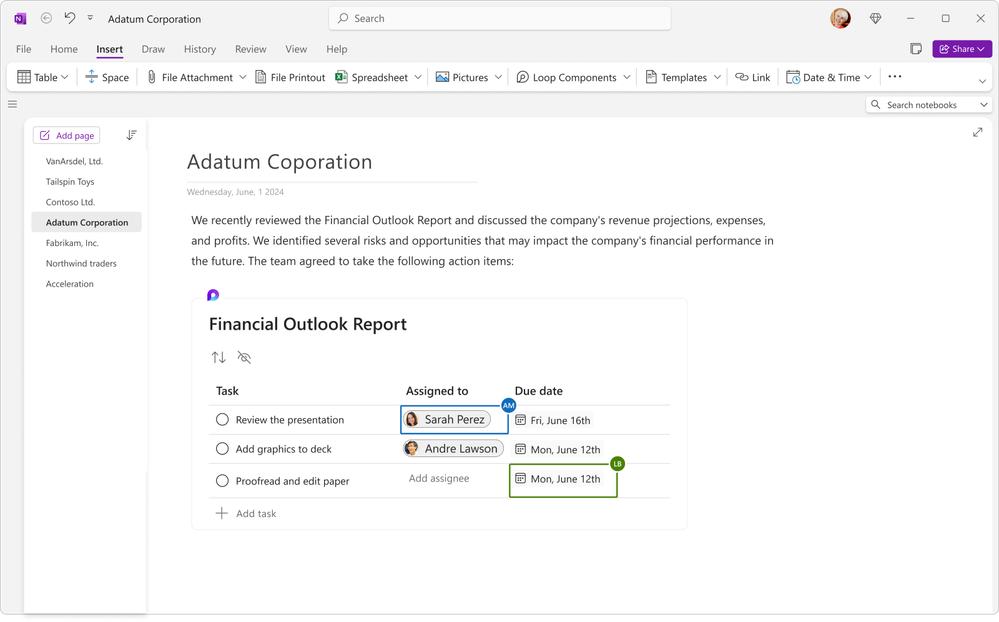
Task: Open the sort options for the task list
Action: coord(218,357)
